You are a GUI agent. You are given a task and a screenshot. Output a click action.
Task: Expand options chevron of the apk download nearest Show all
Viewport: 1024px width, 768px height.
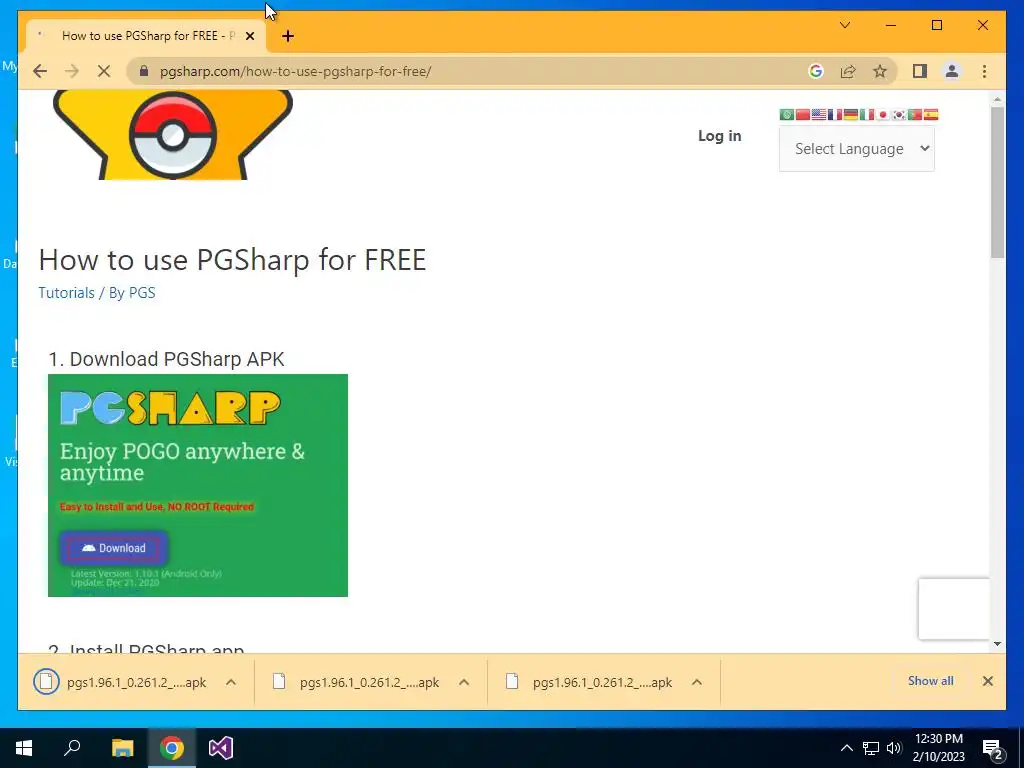tap(697, 682)
